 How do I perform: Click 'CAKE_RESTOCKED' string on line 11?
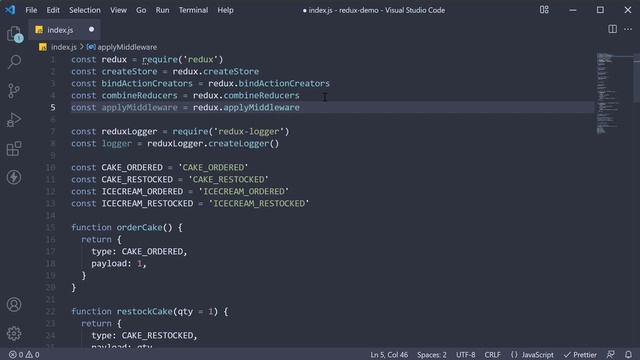pos(228,179)
